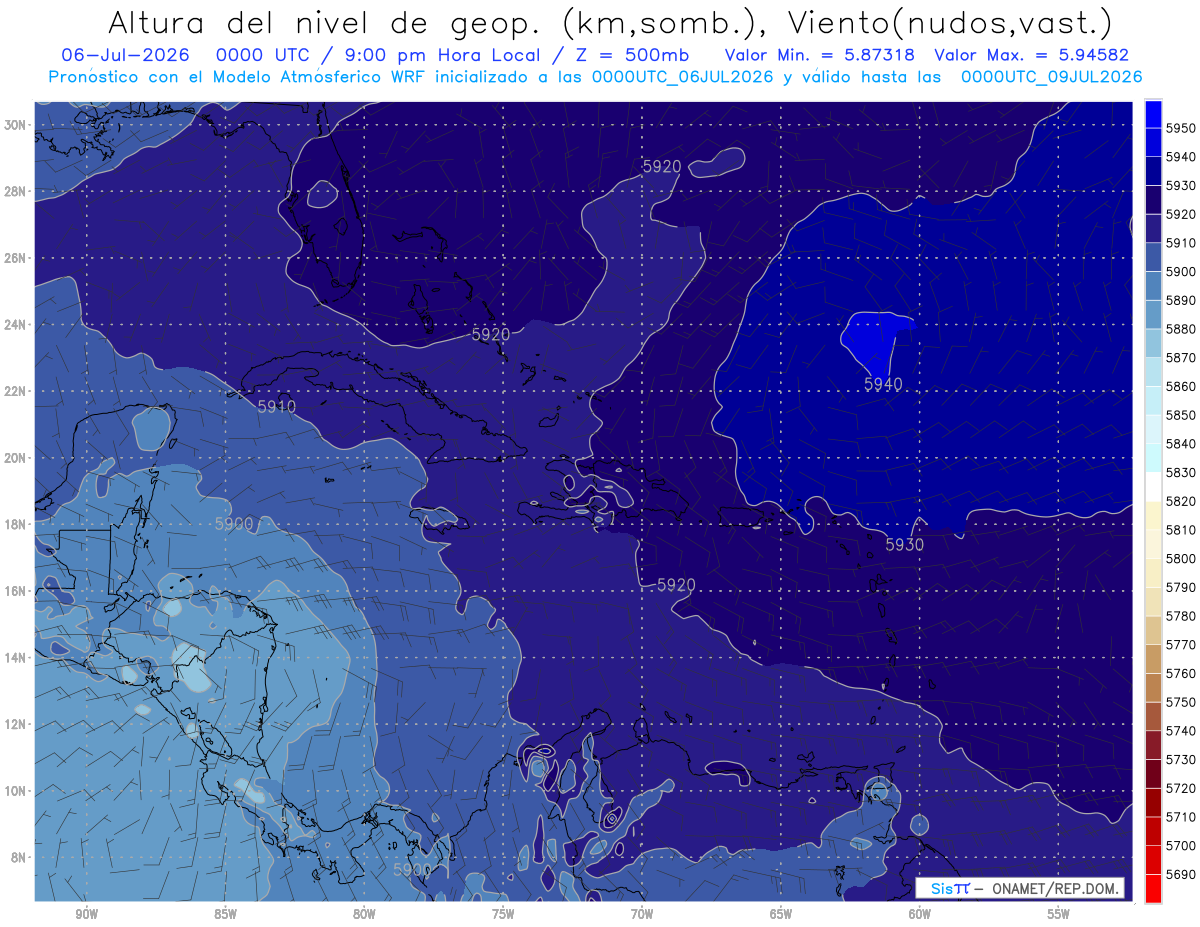
Task: Select the "Z = 500mb" level text
Action: pyautogui.click(x=635, y=54)
